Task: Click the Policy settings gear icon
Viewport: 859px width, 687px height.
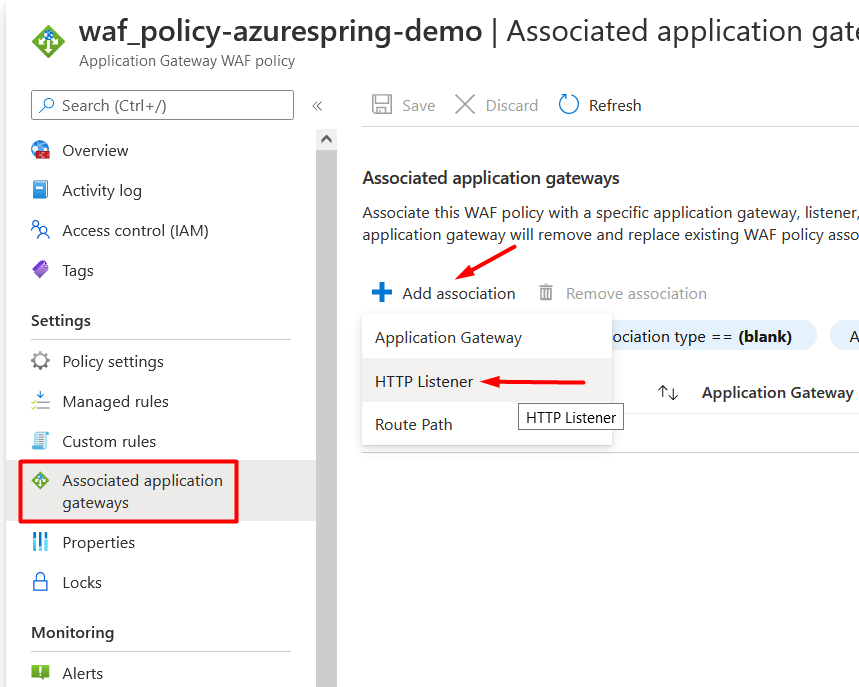Action: pos(41,361)
